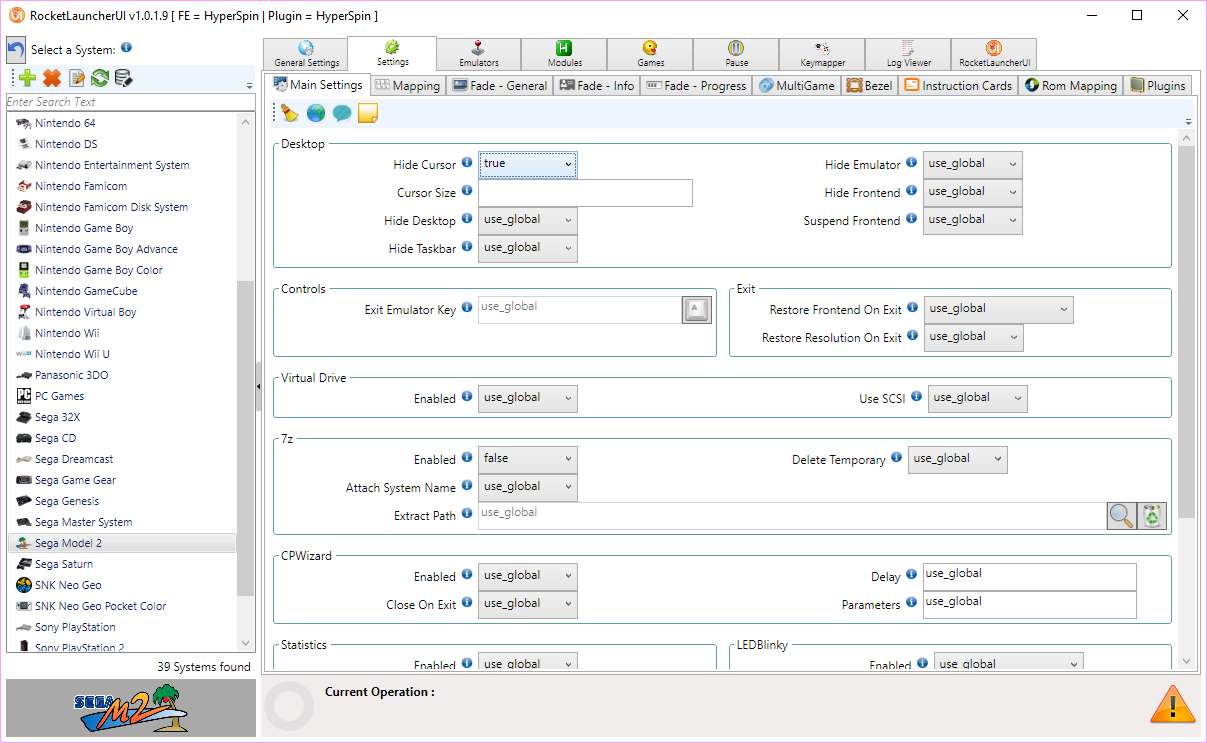
Task: Open the Hide Cursor dropdown
Action: 527,164
